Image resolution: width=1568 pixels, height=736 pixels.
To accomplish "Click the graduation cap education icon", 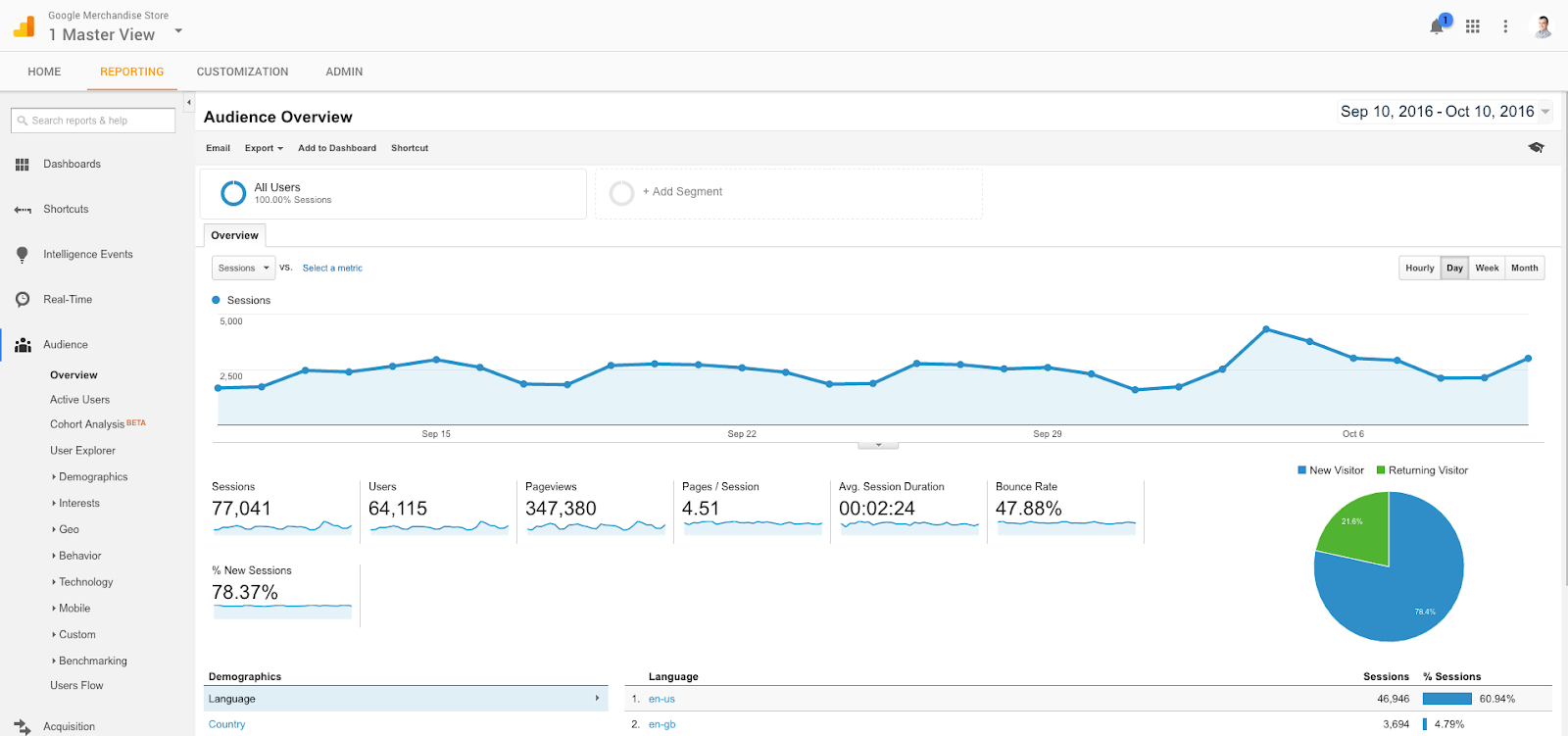I will [1536, 147].
